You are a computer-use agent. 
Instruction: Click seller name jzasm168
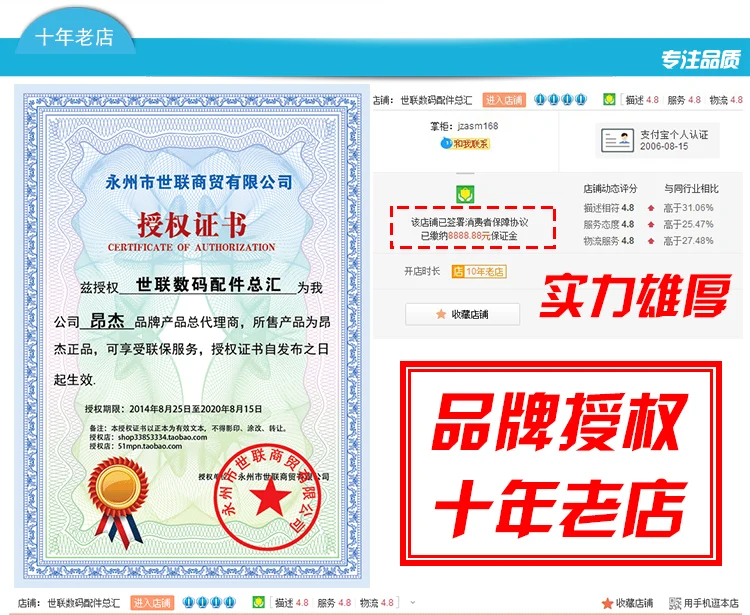click(478, 126)
